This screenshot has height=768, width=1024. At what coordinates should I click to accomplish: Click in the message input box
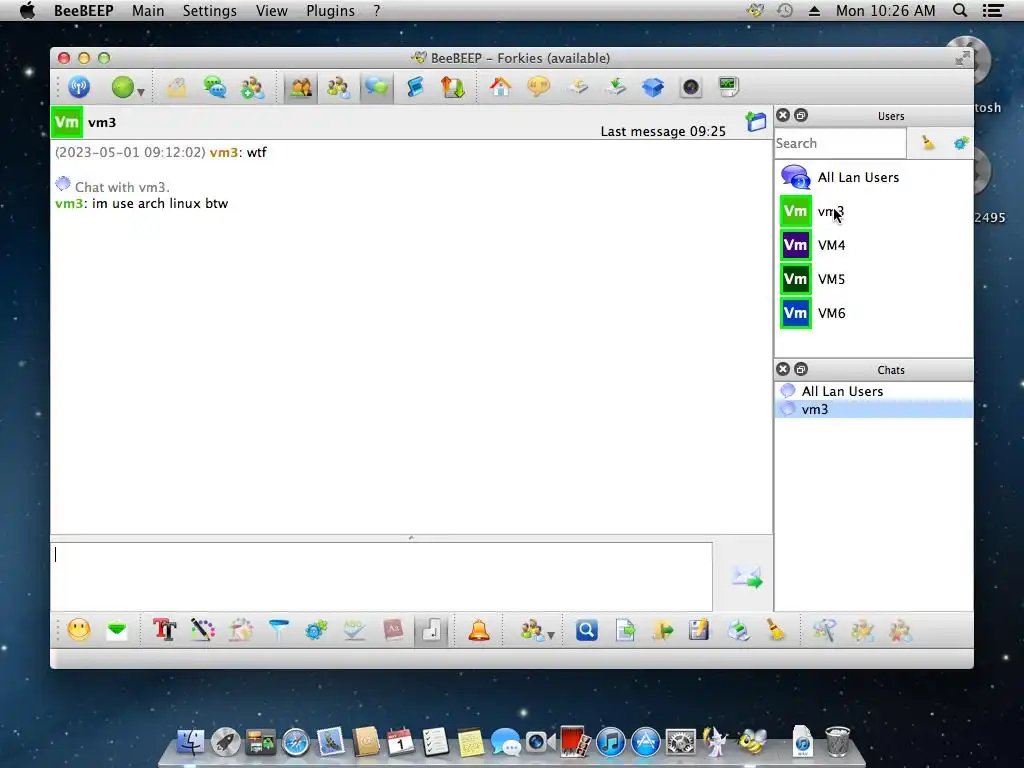(381, 576)
